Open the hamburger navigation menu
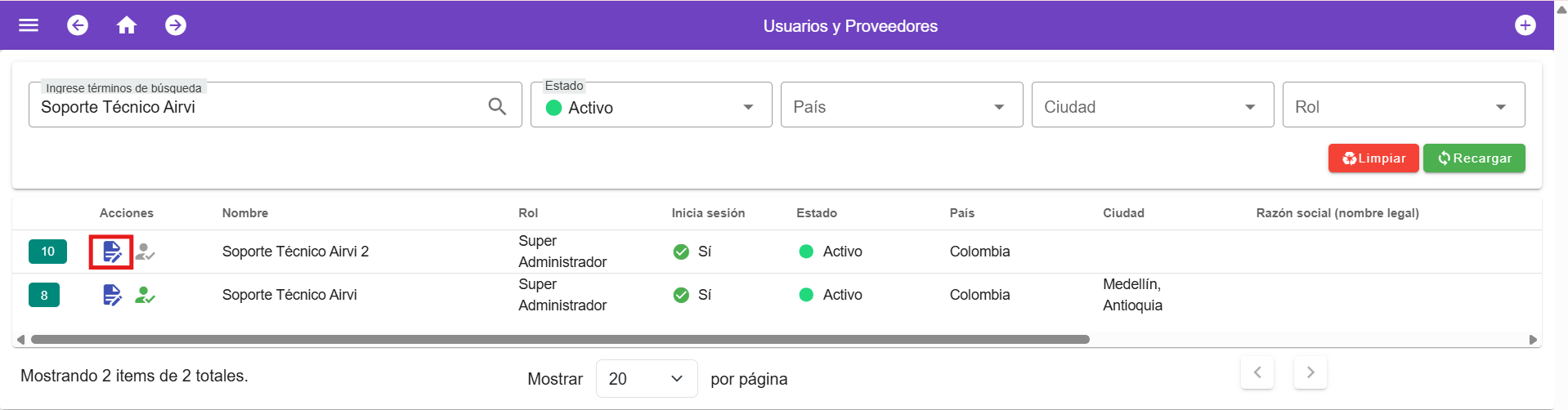 [29, 25]
